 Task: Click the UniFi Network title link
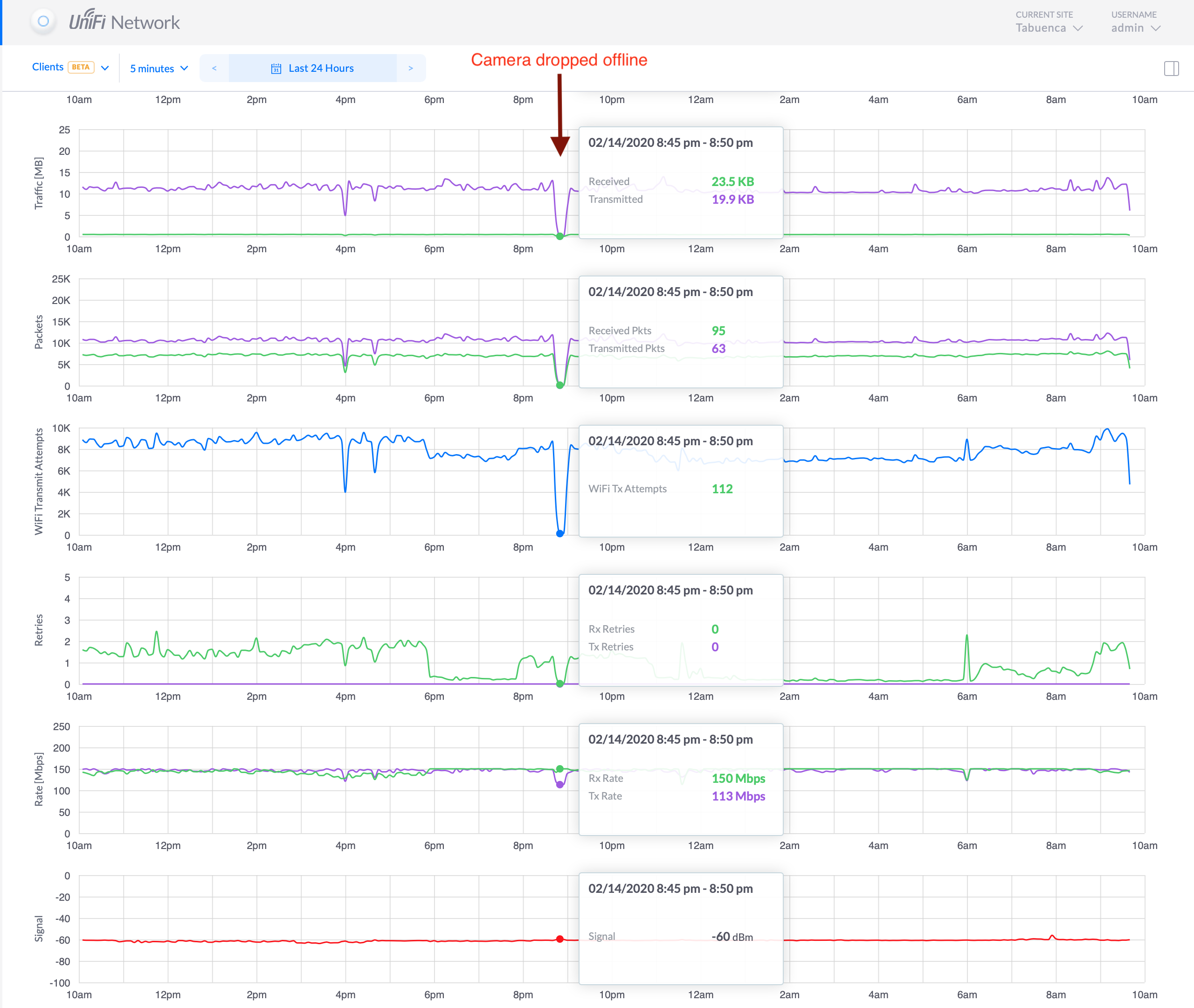pos(124,22)
